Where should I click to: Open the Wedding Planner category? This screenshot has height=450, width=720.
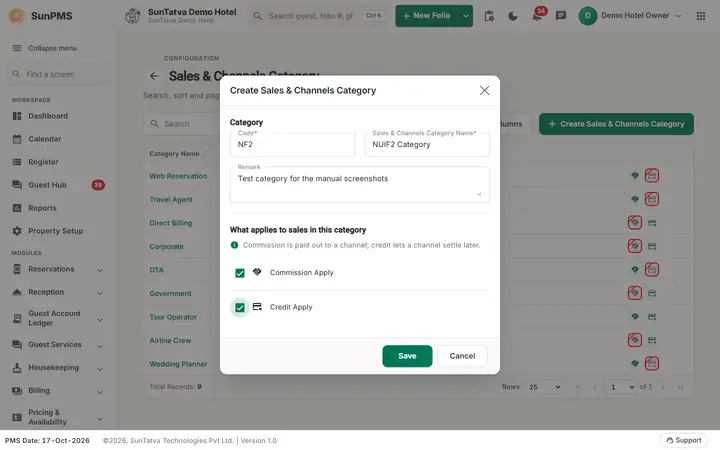(178, 364)
